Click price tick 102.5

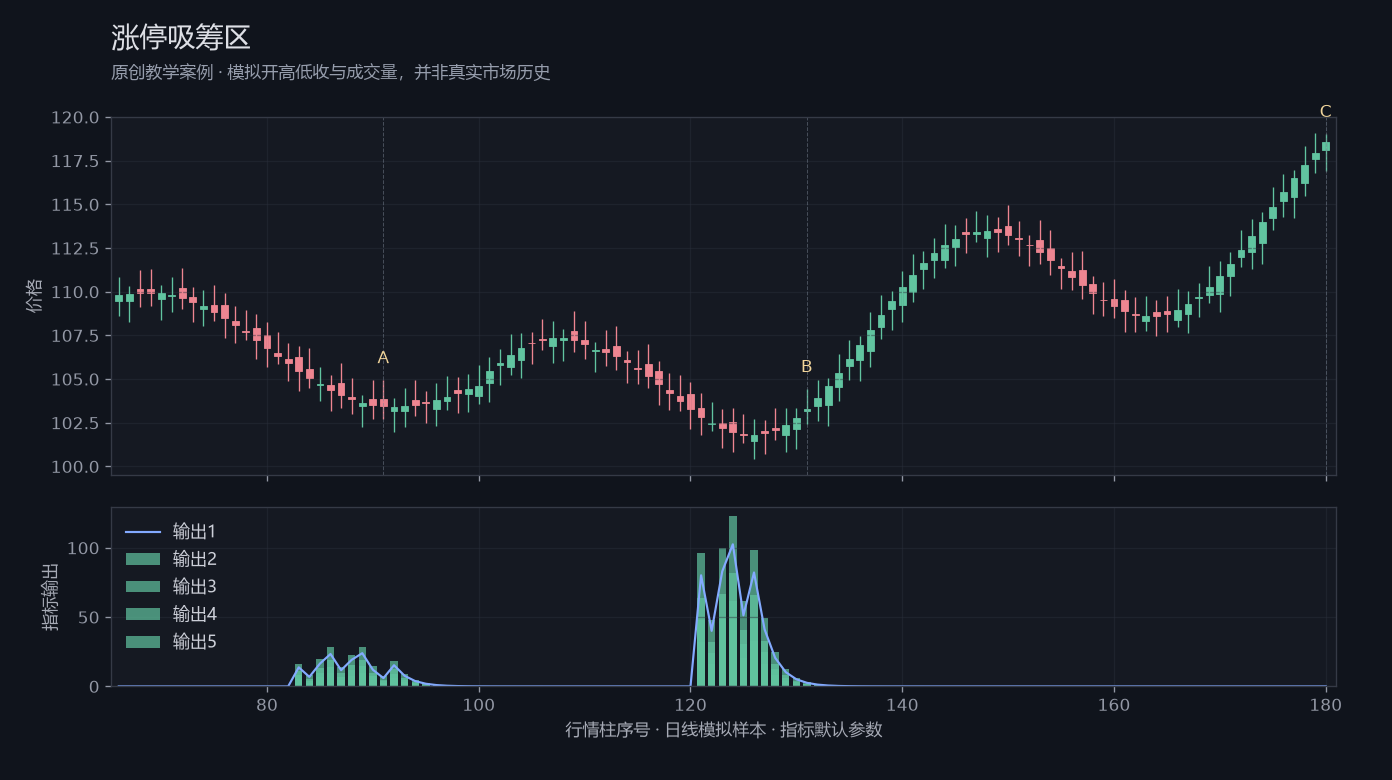pyautogui.click(x=76, y=424)
